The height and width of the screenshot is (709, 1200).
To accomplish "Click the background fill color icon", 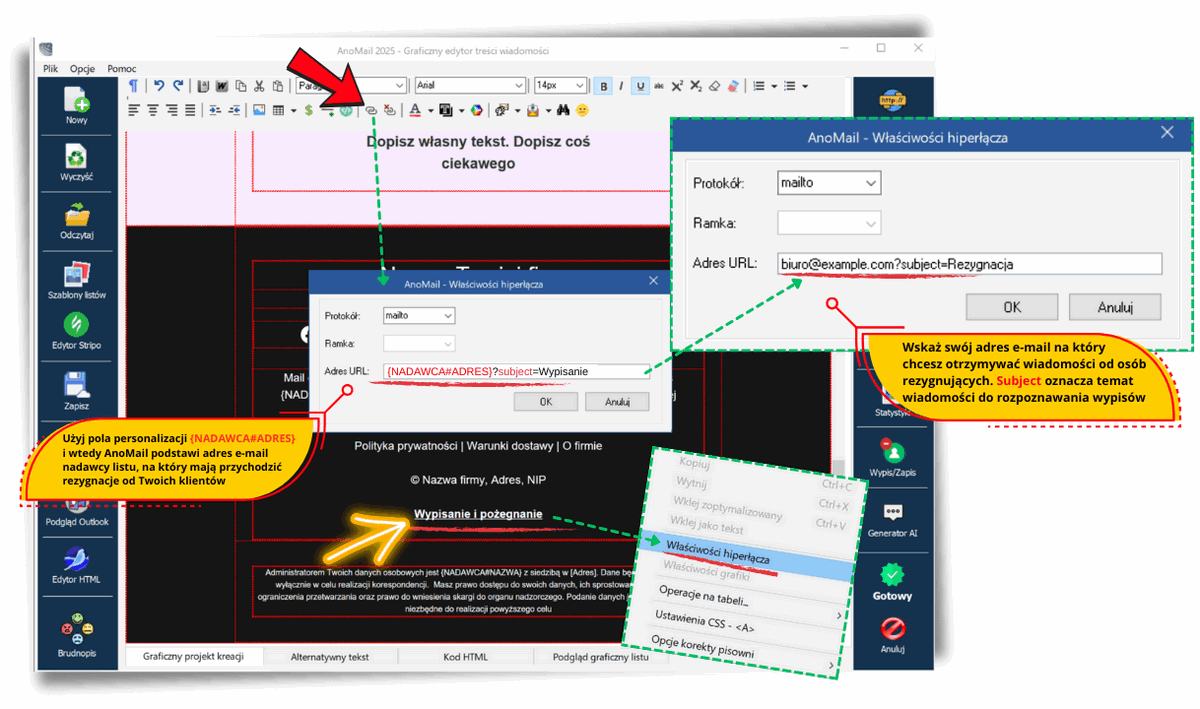I will click(445, 110).
